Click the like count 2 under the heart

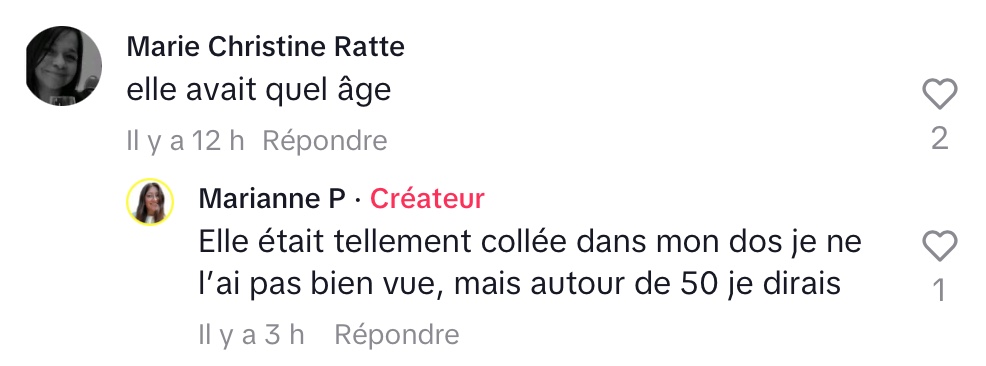point(939,138)
